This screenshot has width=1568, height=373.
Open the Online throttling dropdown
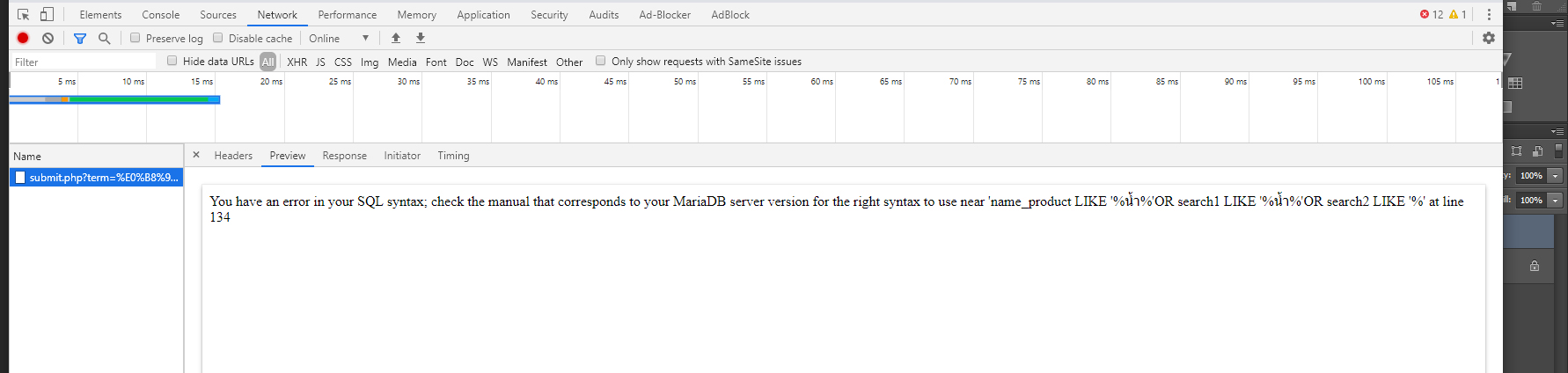[339, 38]
